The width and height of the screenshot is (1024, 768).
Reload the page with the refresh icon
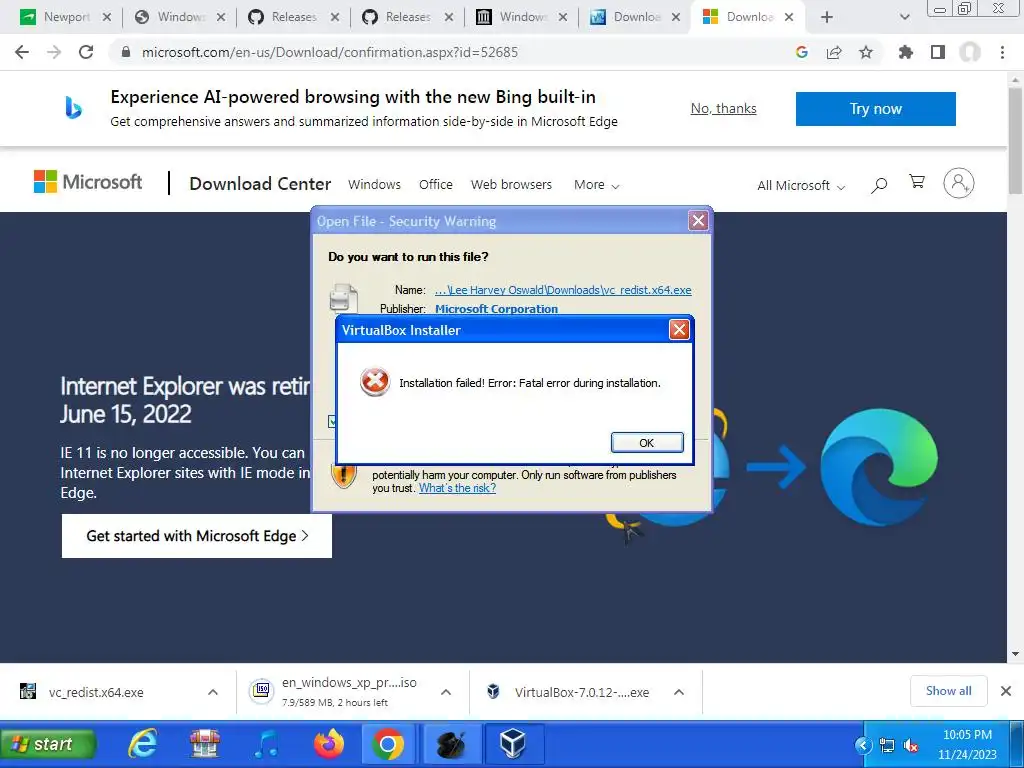coord(86,52)
